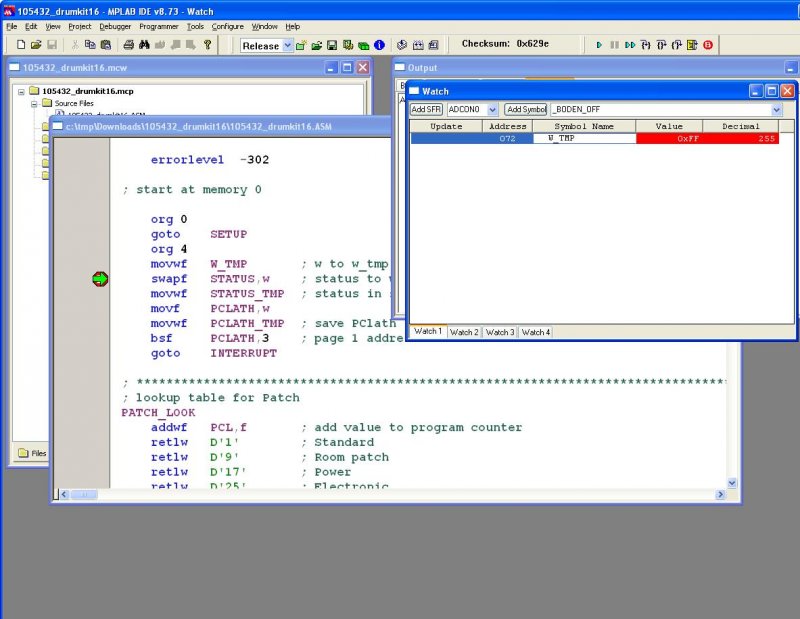Sort by Address column header

[x=508, y=126]
